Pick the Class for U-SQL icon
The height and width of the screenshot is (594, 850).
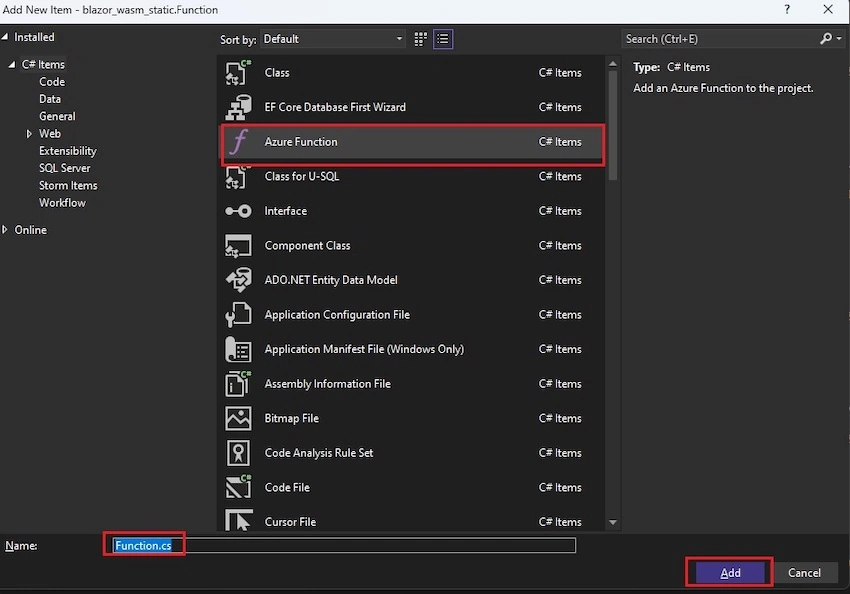238,177
